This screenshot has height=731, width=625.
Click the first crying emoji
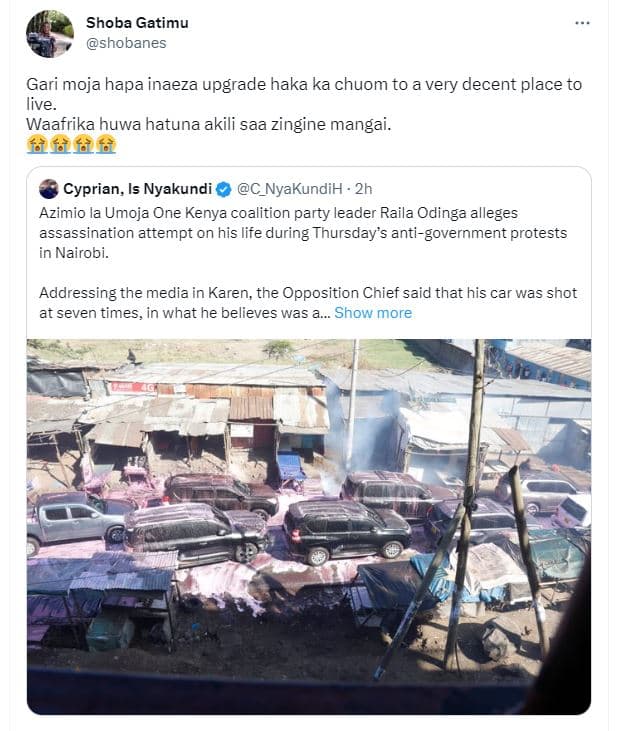point(37,144)
